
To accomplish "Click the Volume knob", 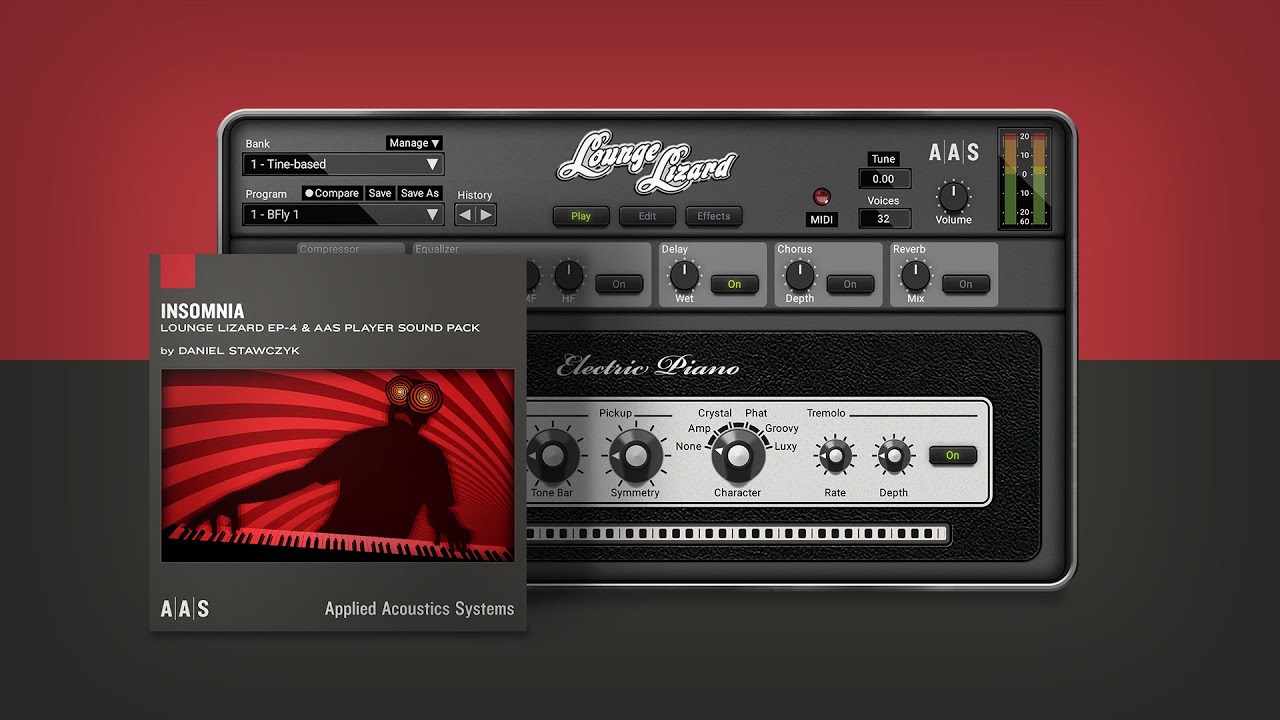I will pyautogui.click(x=954, y=196).
